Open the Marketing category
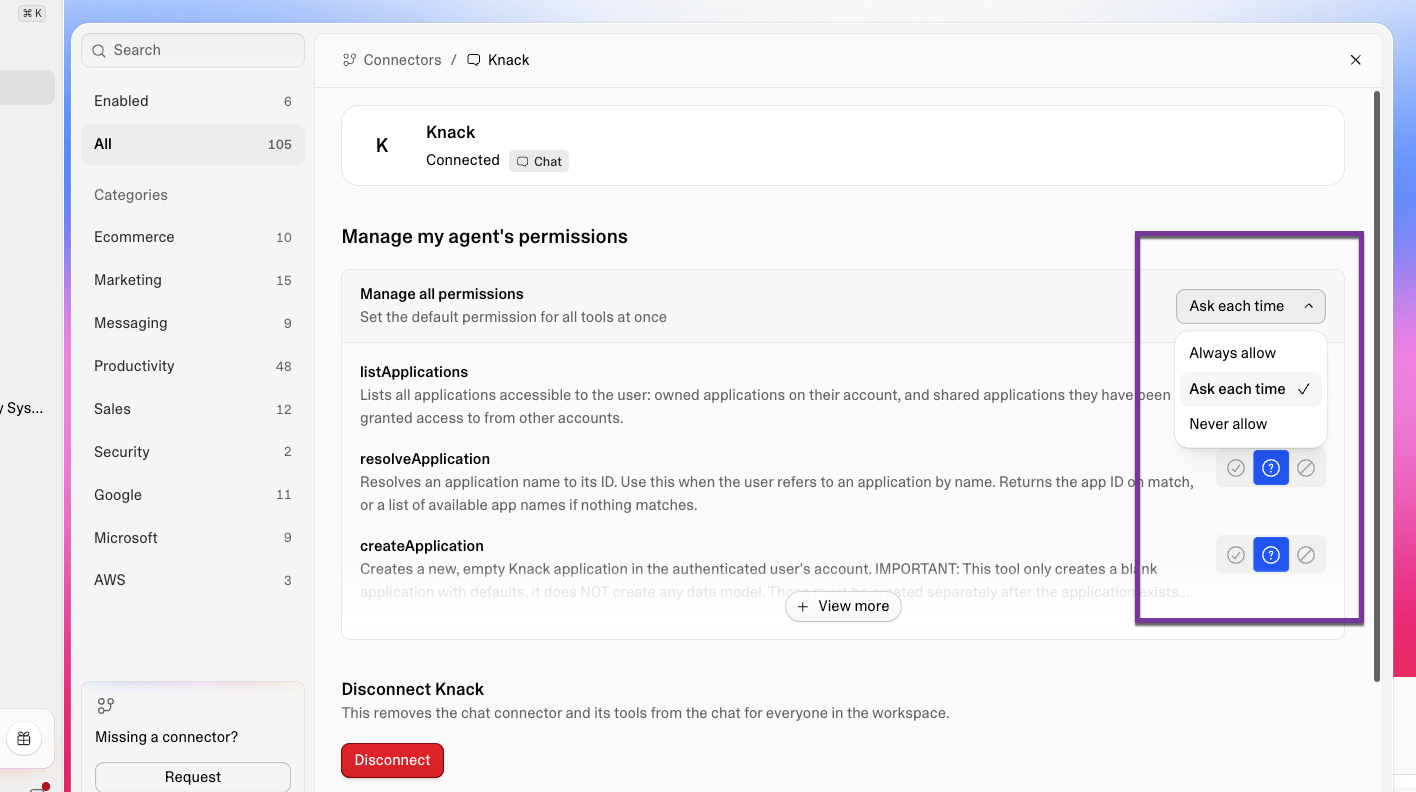 coord(193,280)
